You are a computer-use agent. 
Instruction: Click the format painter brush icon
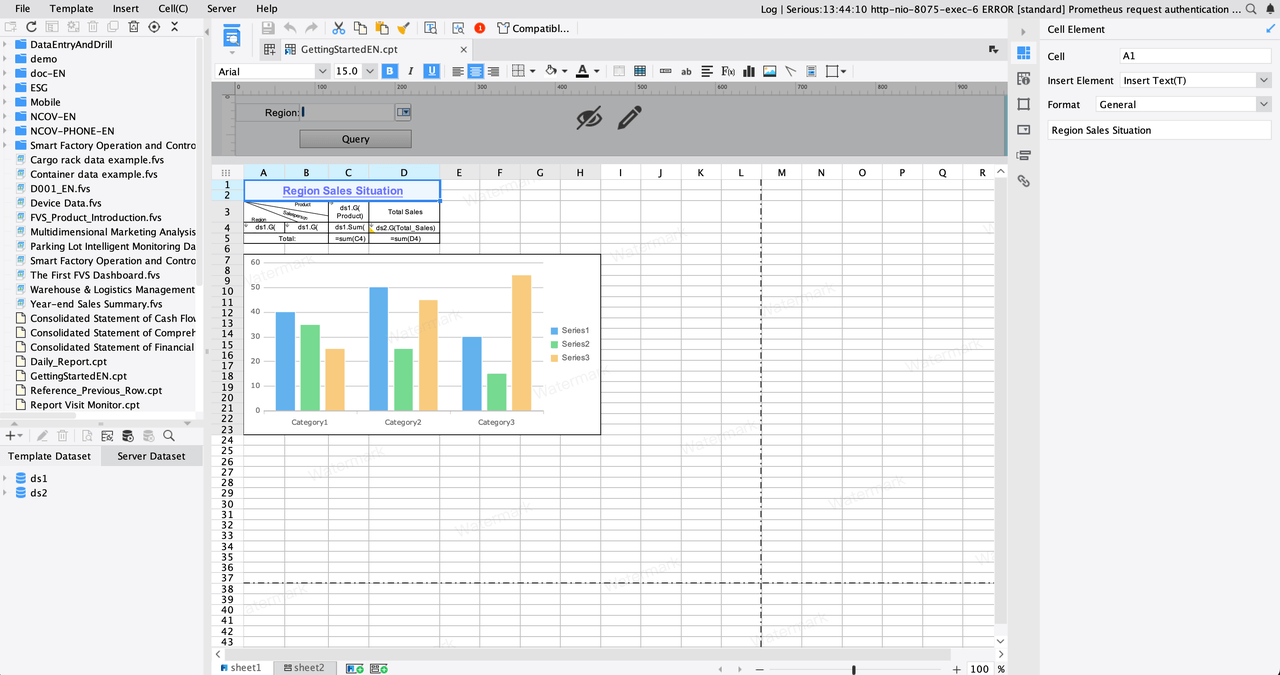point(403,28)
